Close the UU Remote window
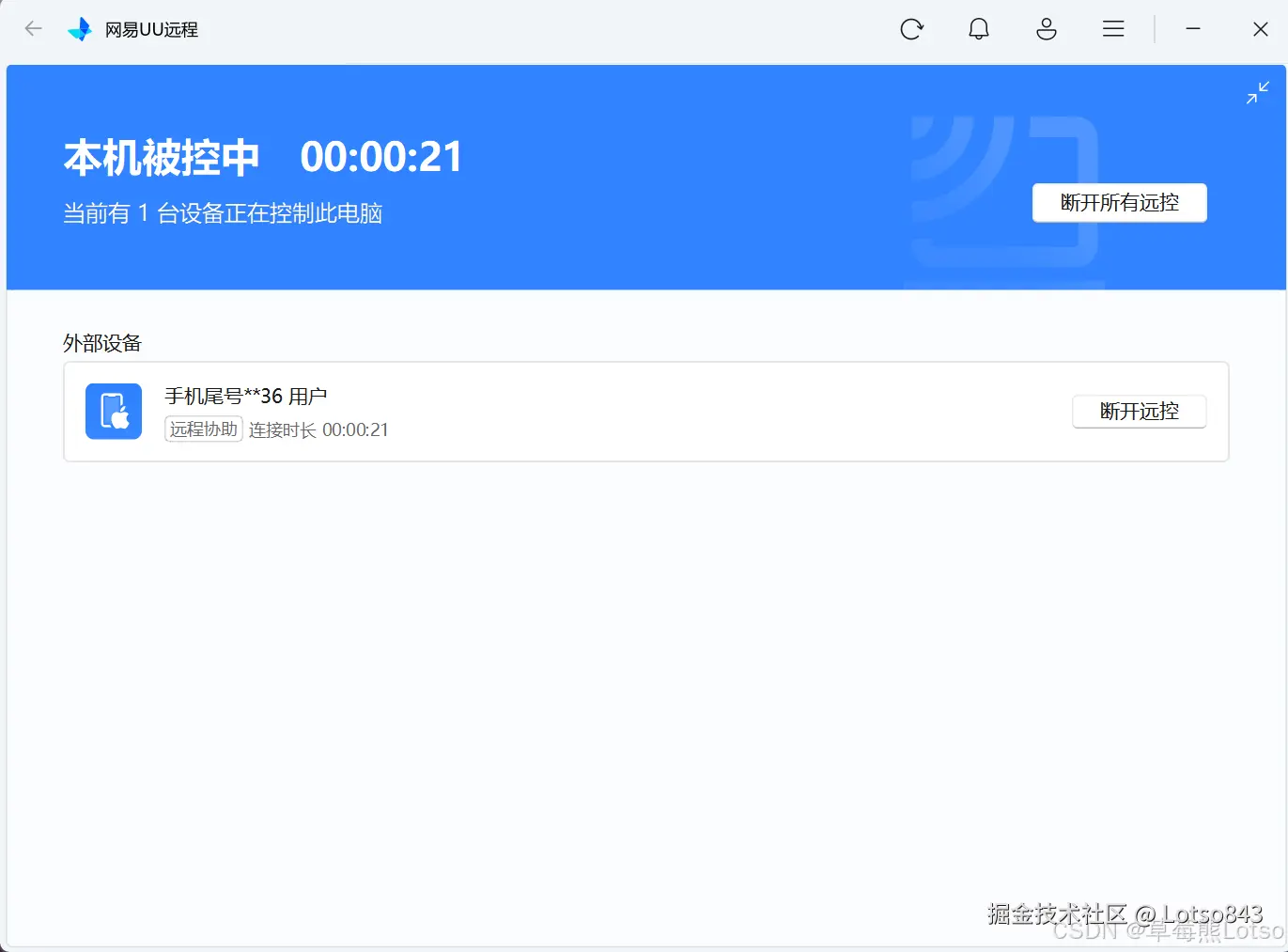The image size is (1288, 952). (x=1260, y=29)
